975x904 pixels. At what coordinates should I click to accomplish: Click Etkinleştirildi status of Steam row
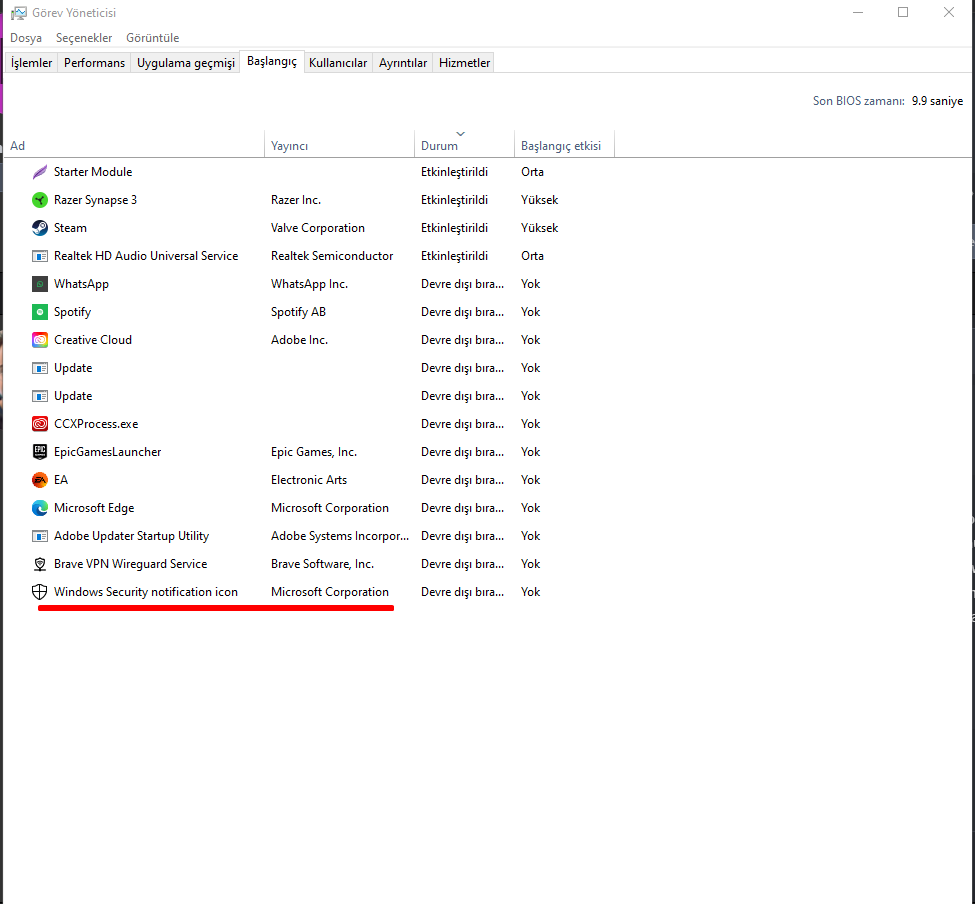coord(455,228)
